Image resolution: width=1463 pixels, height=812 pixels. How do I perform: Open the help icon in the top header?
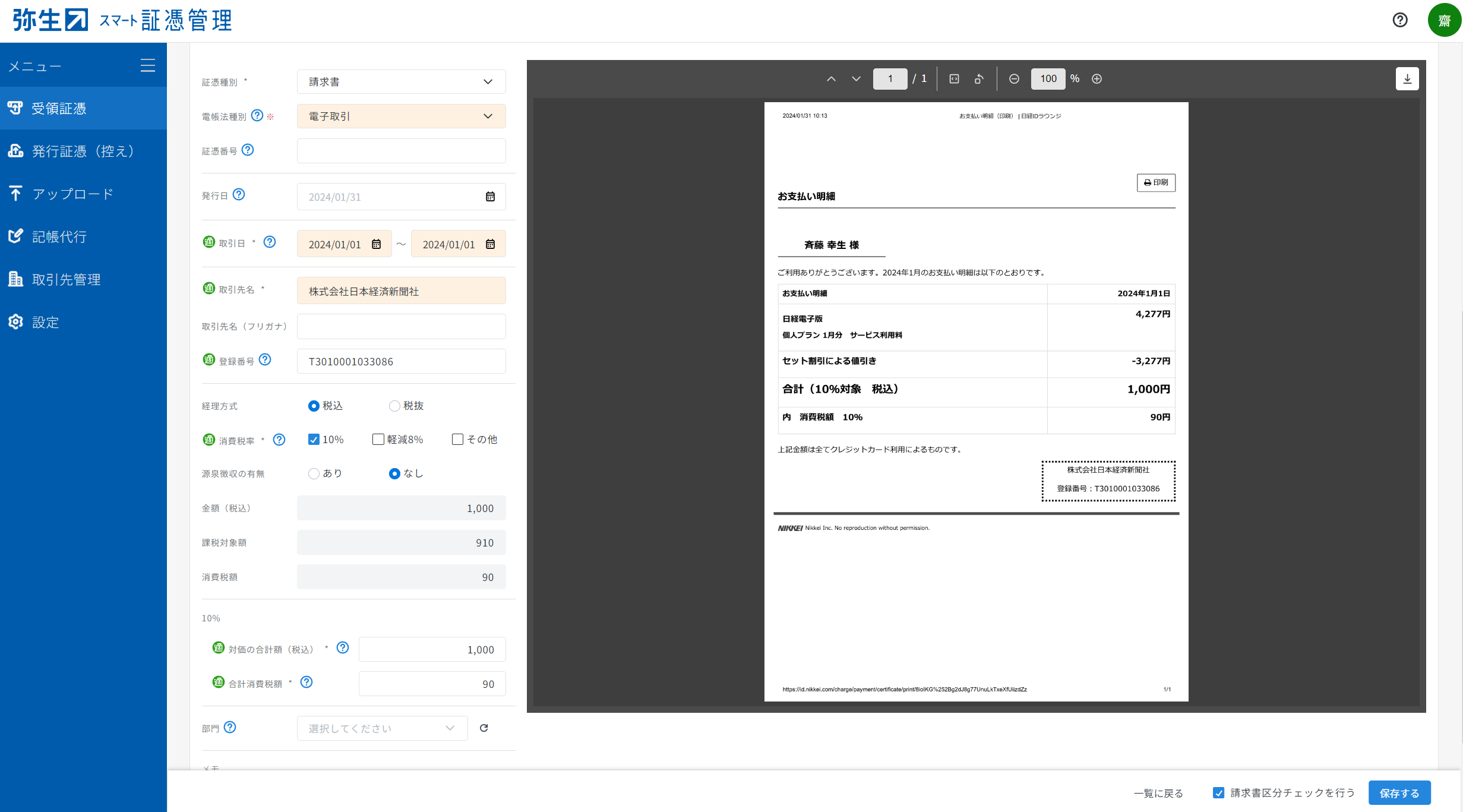(1400, 20)
